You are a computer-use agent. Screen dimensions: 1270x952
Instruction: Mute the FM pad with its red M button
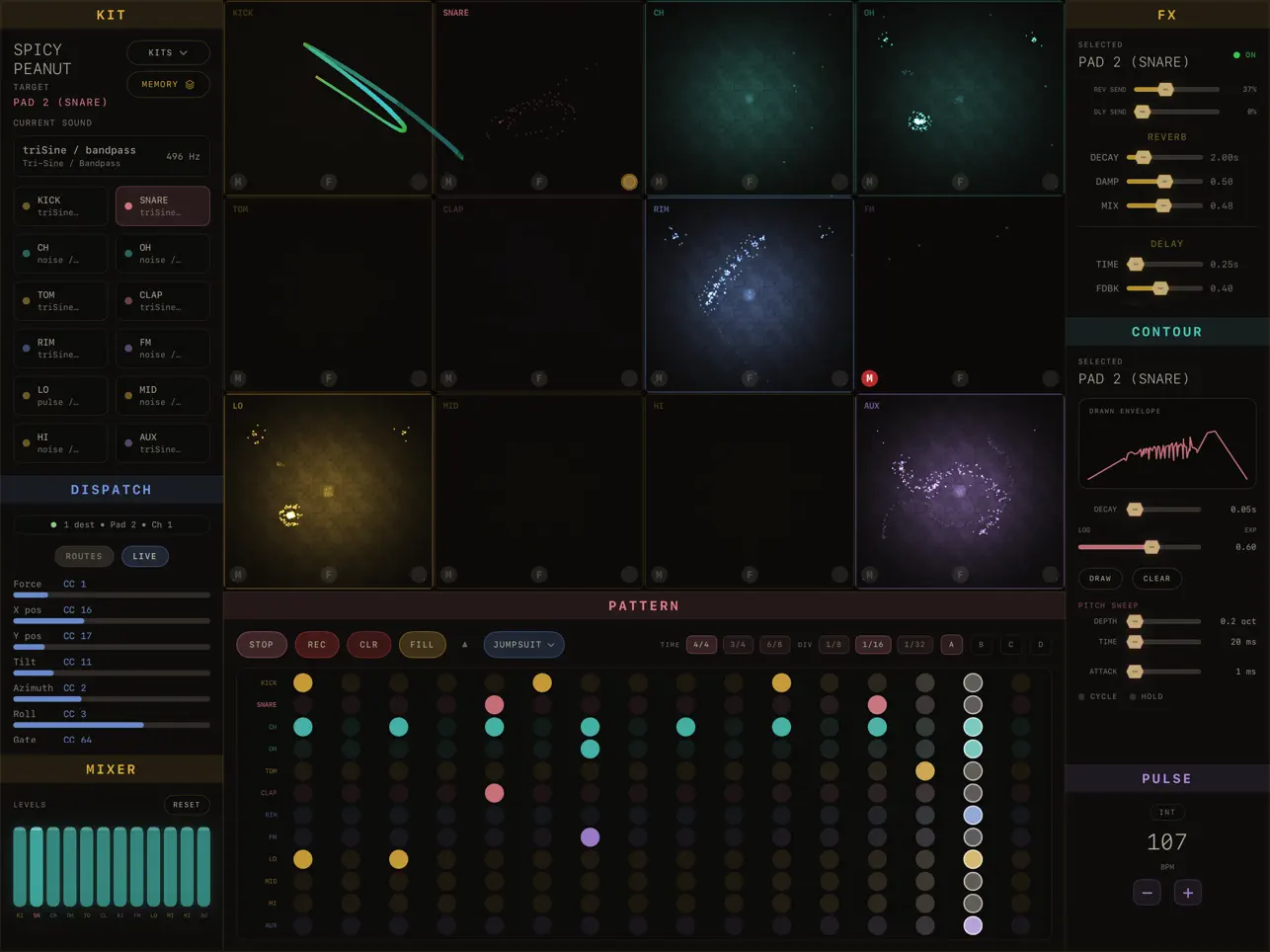click(869, 378)
